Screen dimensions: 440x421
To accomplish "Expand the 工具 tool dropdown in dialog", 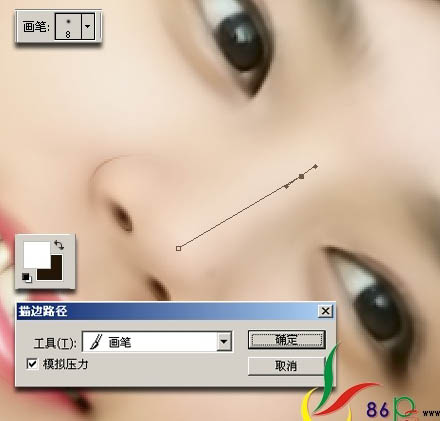I will 224,341.
